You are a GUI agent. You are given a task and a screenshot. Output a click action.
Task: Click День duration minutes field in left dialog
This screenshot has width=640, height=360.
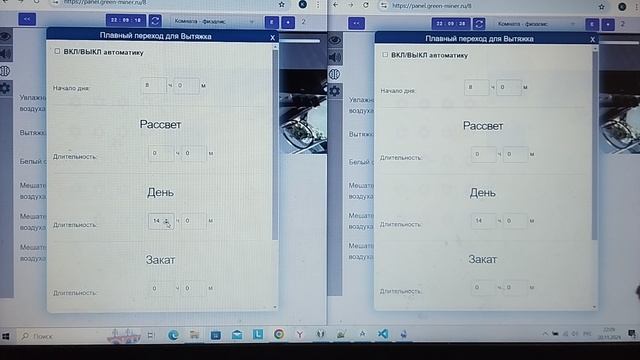(194, 221)
